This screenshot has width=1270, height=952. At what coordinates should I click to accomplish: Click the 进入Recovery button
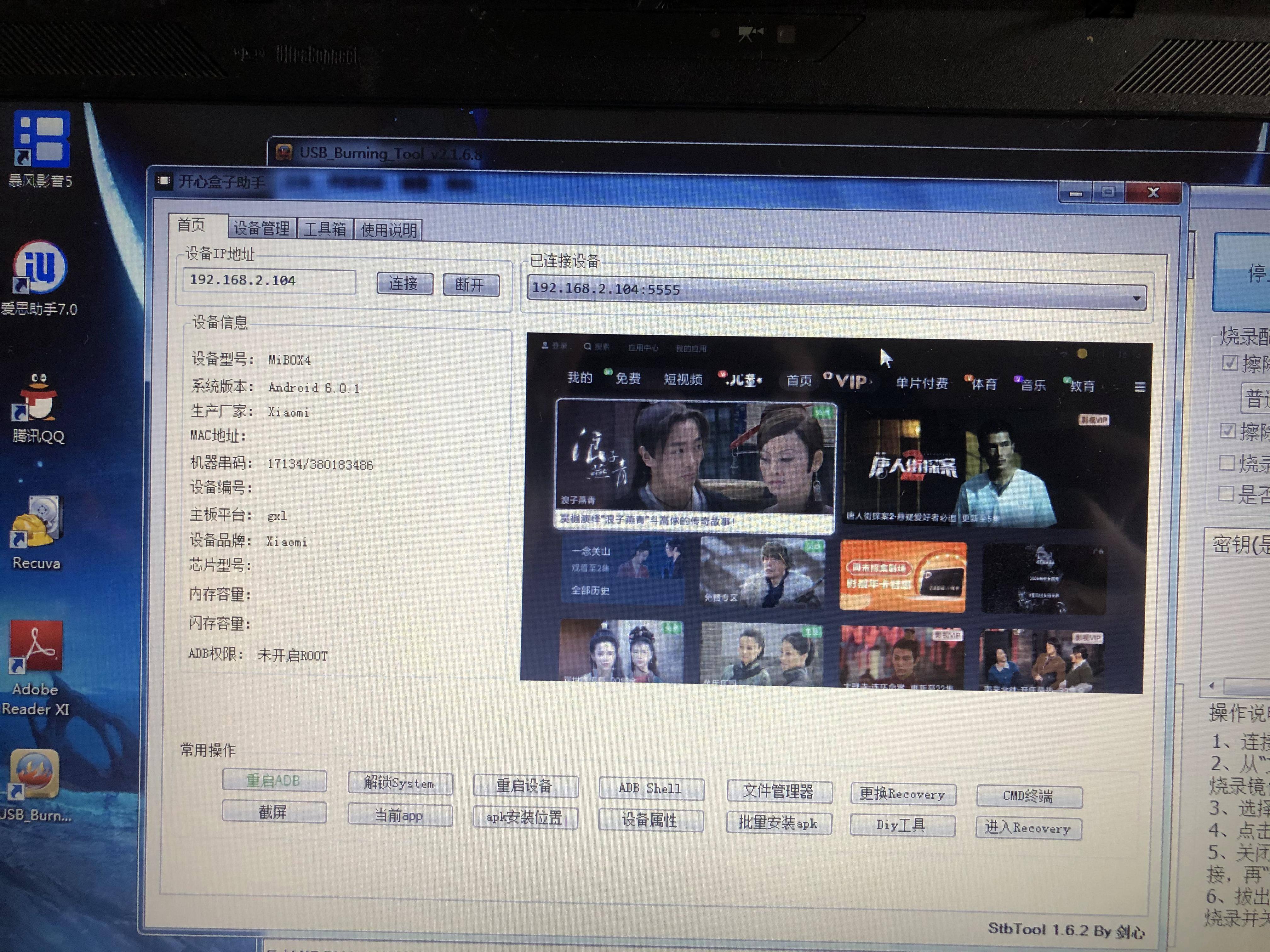click(1029, 828)
